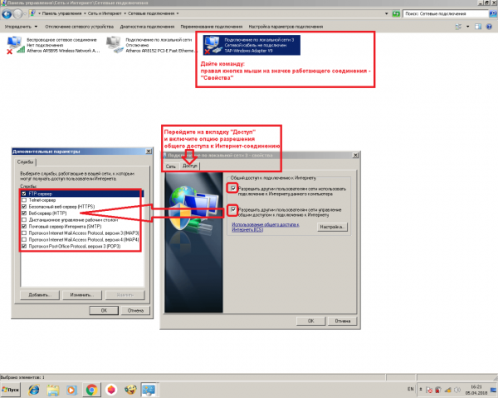Click Диагностика подключения command
This screenshot has height=398, width=498.
pyautogui.click(x=147, y=27)
